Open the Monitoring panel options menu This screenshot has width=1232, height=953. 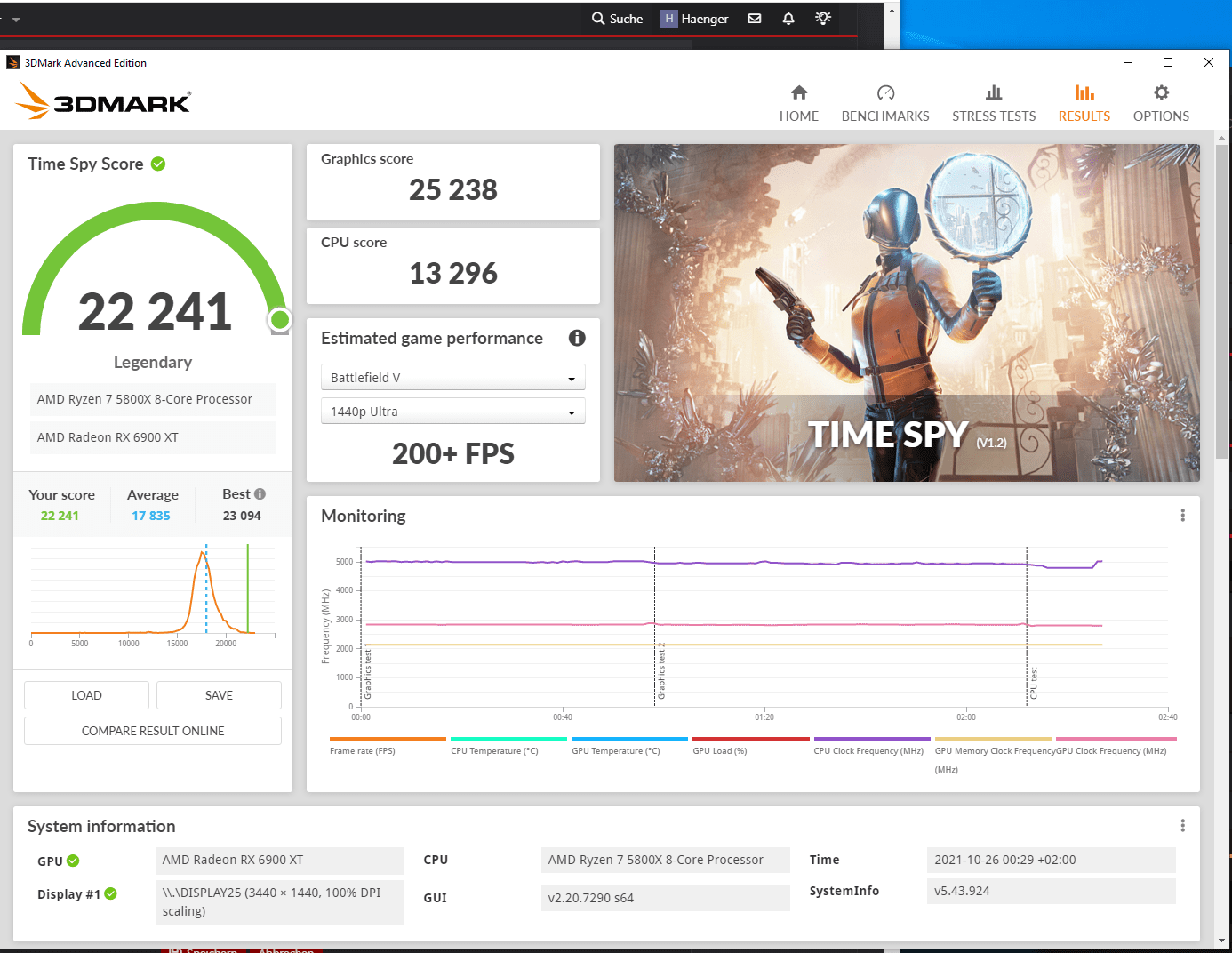point(1182,516)
